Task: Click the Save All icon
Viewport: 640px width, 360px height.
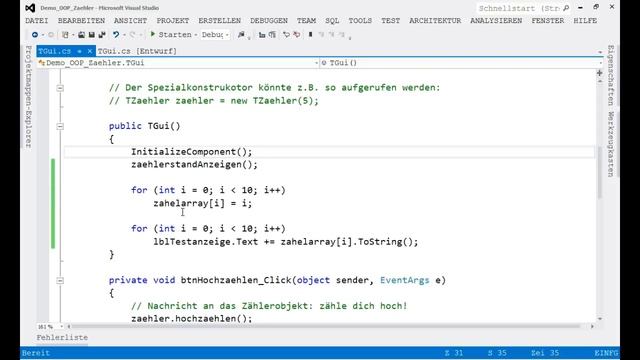Action: 102,35
